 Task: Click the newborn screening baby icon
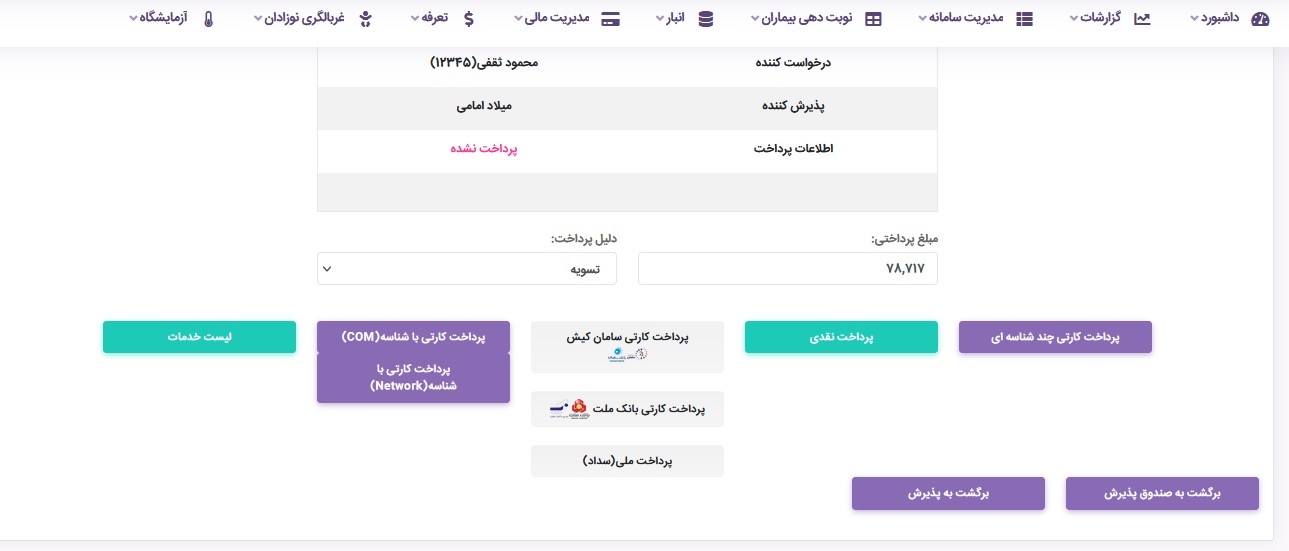365,19
